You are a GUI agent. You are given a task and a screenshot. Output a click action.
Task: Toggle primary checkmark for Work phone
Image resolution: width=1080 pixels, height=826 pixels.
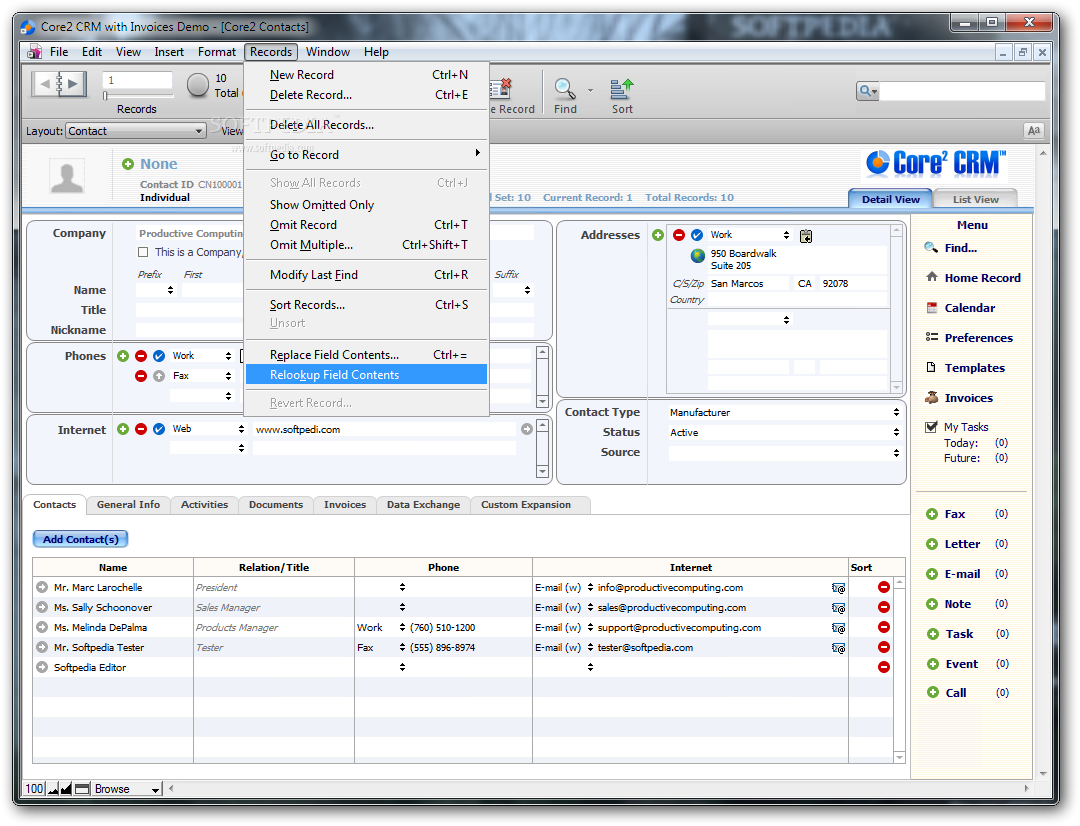tap(159, 355)
